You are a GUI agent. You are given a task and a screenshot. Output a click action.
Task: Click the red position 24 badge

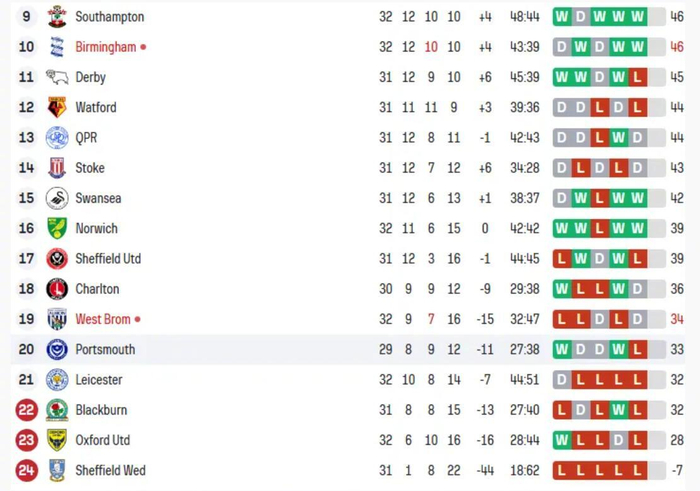click(x=27, y=471)
